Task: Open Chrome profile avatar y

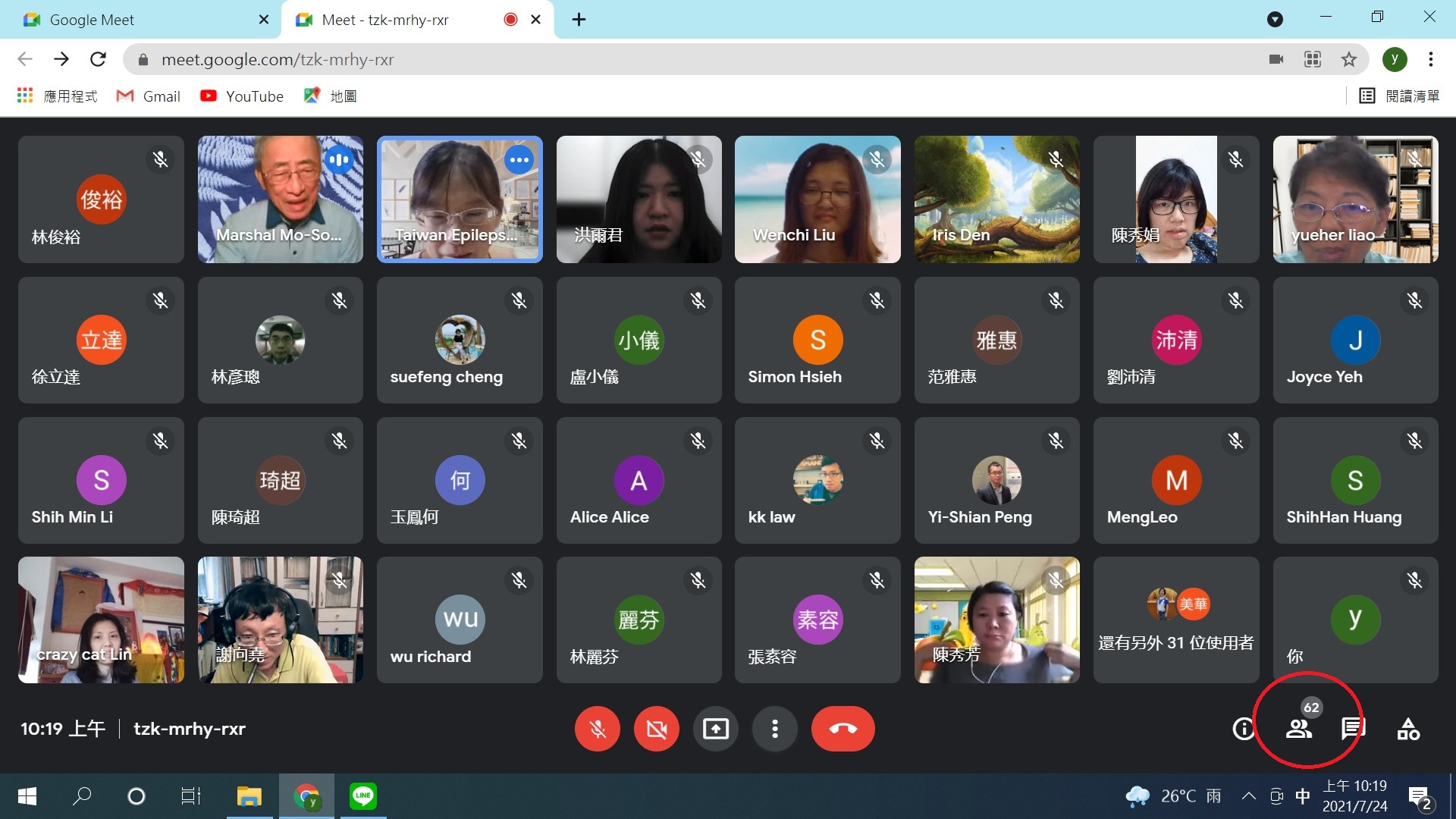Action: pos(1395,59)
